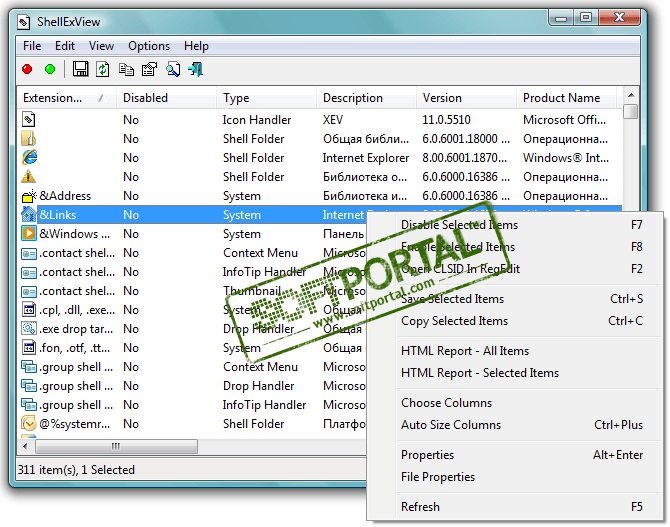Click the '&Windows ...' extension name
This screenshot has width=670, height=527.
click(74, 234)
